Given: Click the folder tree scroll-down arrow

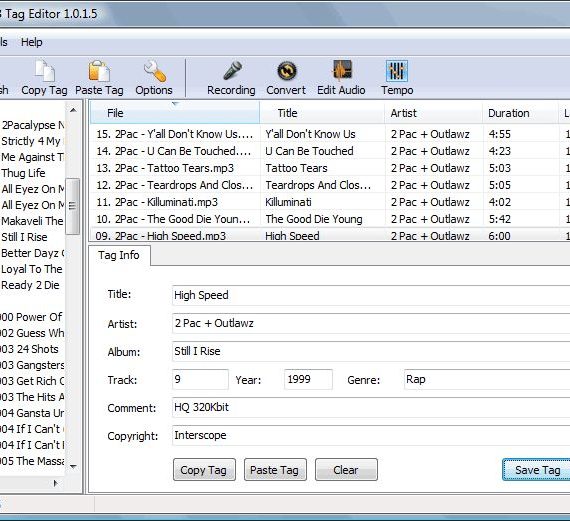Looking at the screenshot, I should pyautogui.click(x=73, y=467).
